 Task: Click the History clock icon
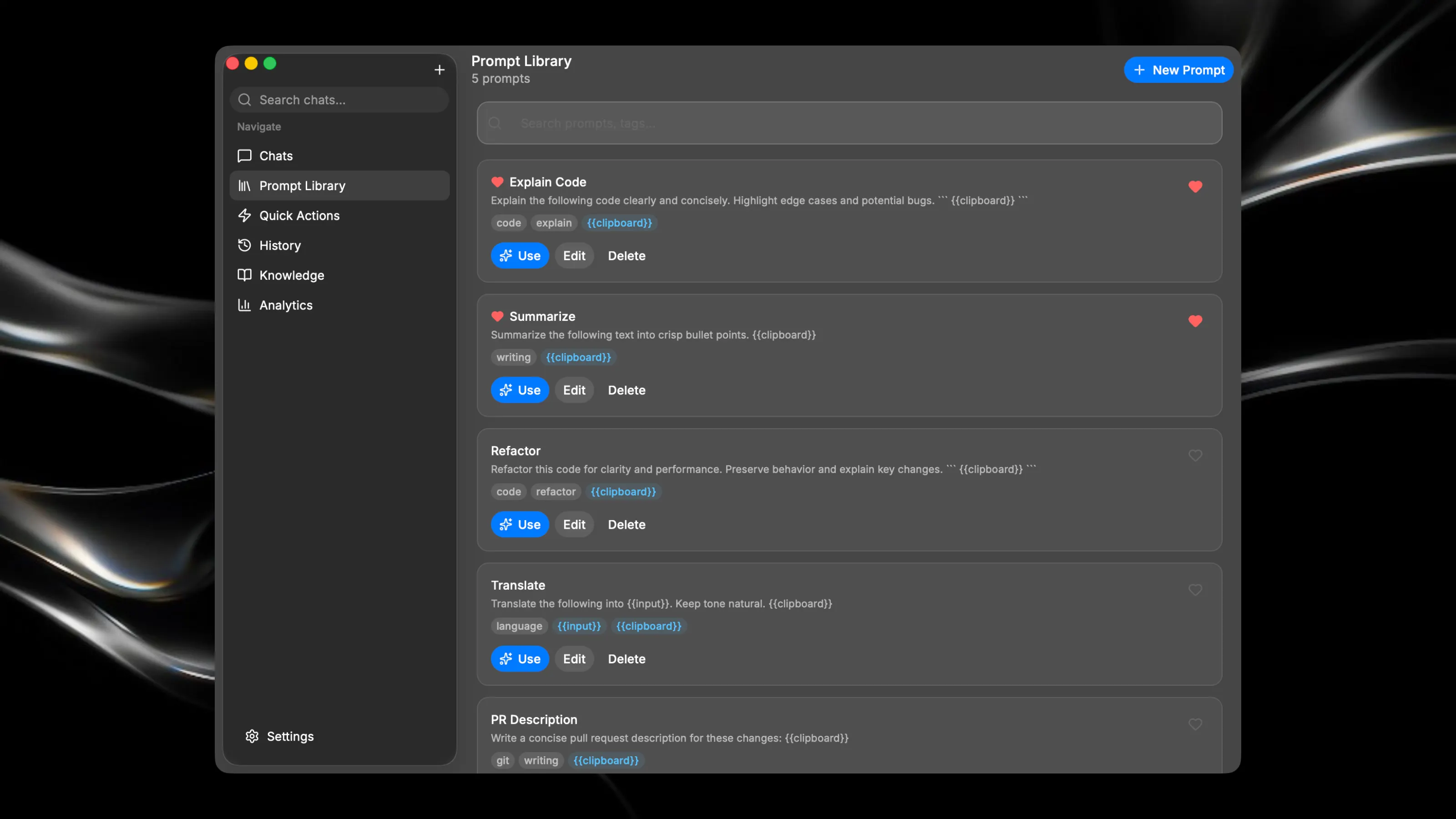click(x=244, y=245)
